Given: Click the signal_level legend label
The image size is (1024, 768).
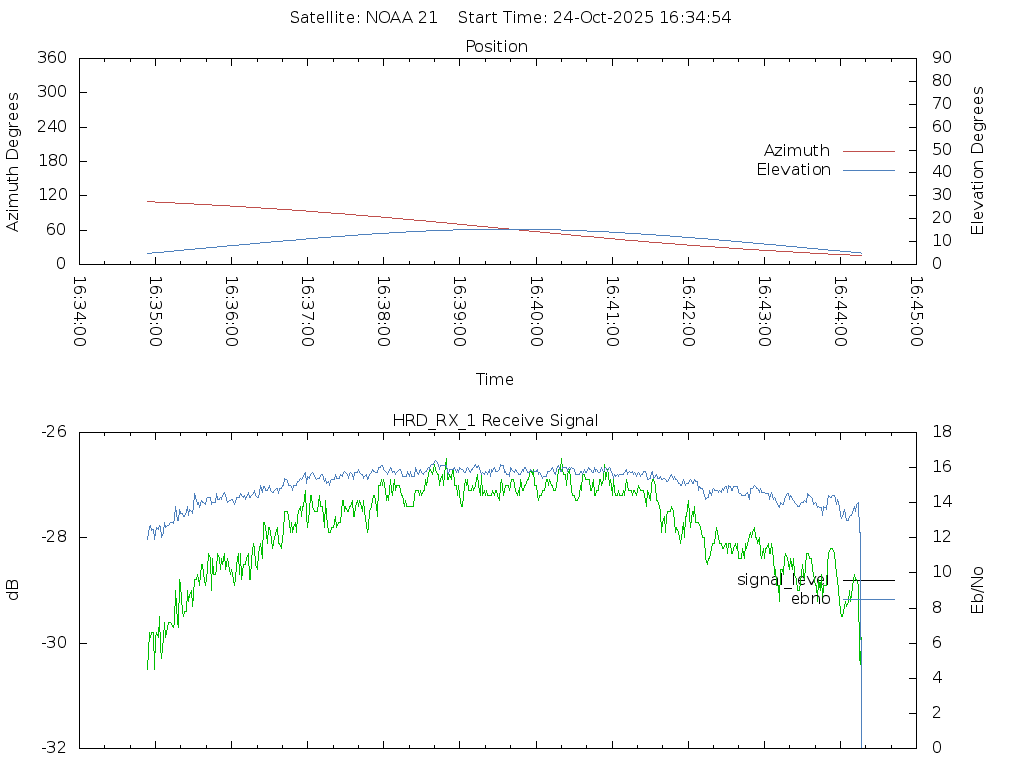Looking at the screenshot, I should [x=783, y=580].
